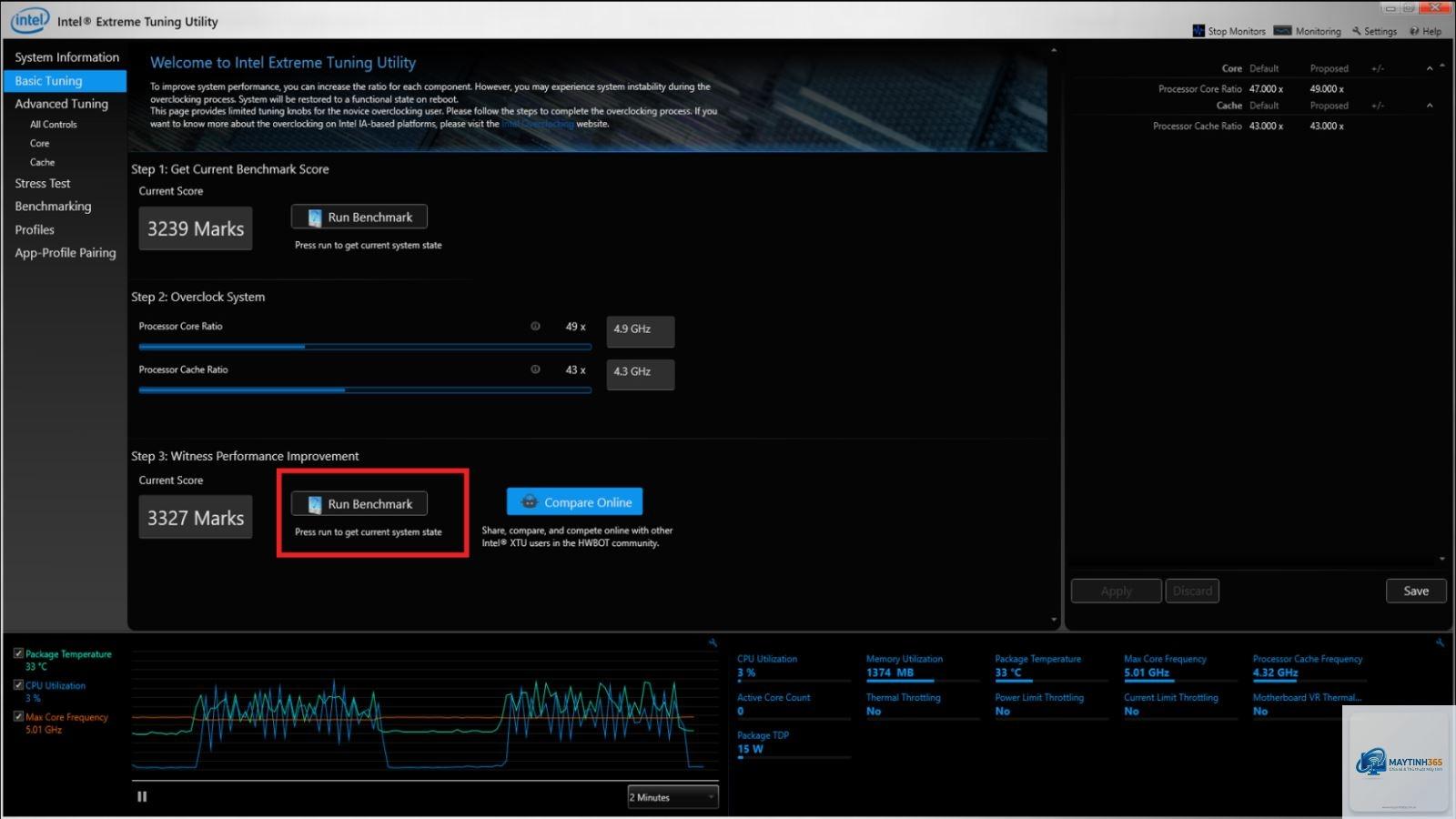
Task: Open App-Profile Pairing in the sidebar
Action: pyautogui.click(x=66, y=253)
